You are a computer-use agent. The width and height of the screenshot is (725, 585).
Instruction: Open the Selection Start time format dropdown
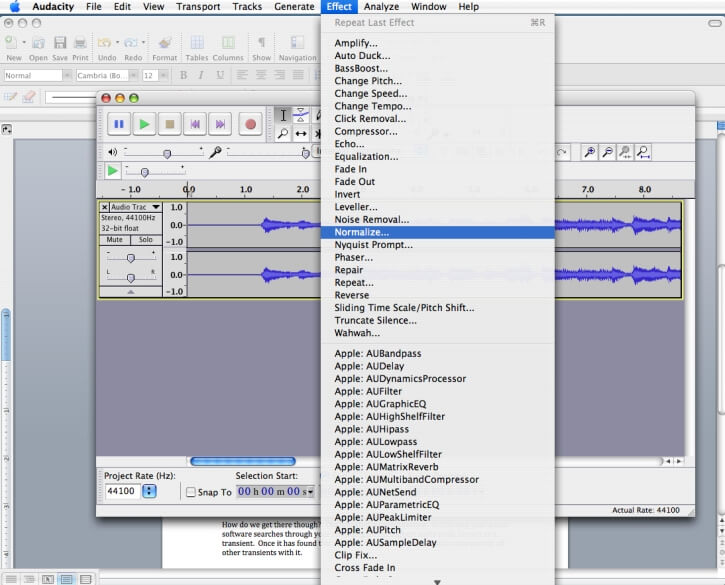pyautogui.click(x=310, y=492)
